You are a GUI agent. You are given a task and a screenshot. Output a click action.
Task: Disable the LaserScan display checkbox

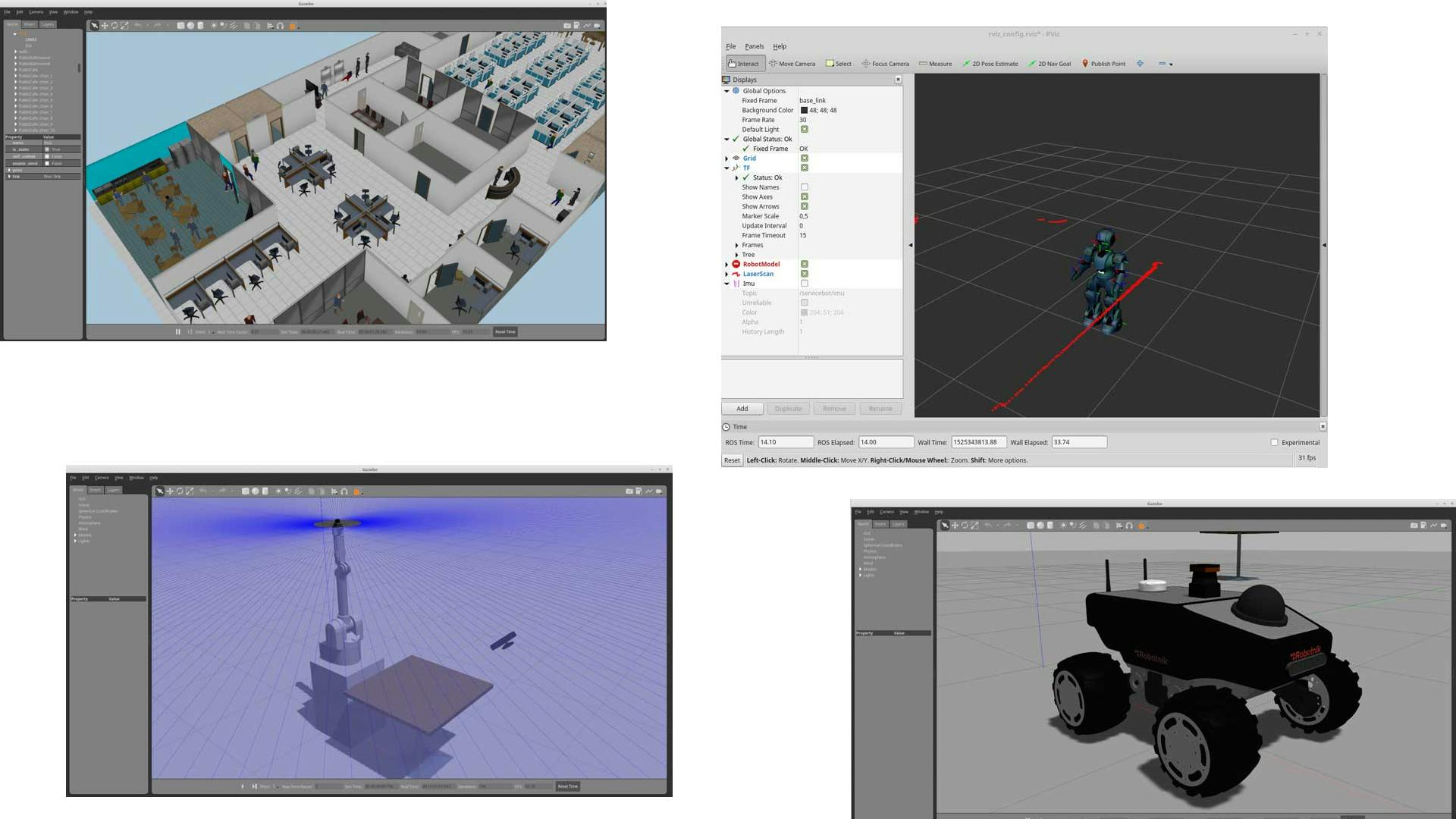[805, 274]
